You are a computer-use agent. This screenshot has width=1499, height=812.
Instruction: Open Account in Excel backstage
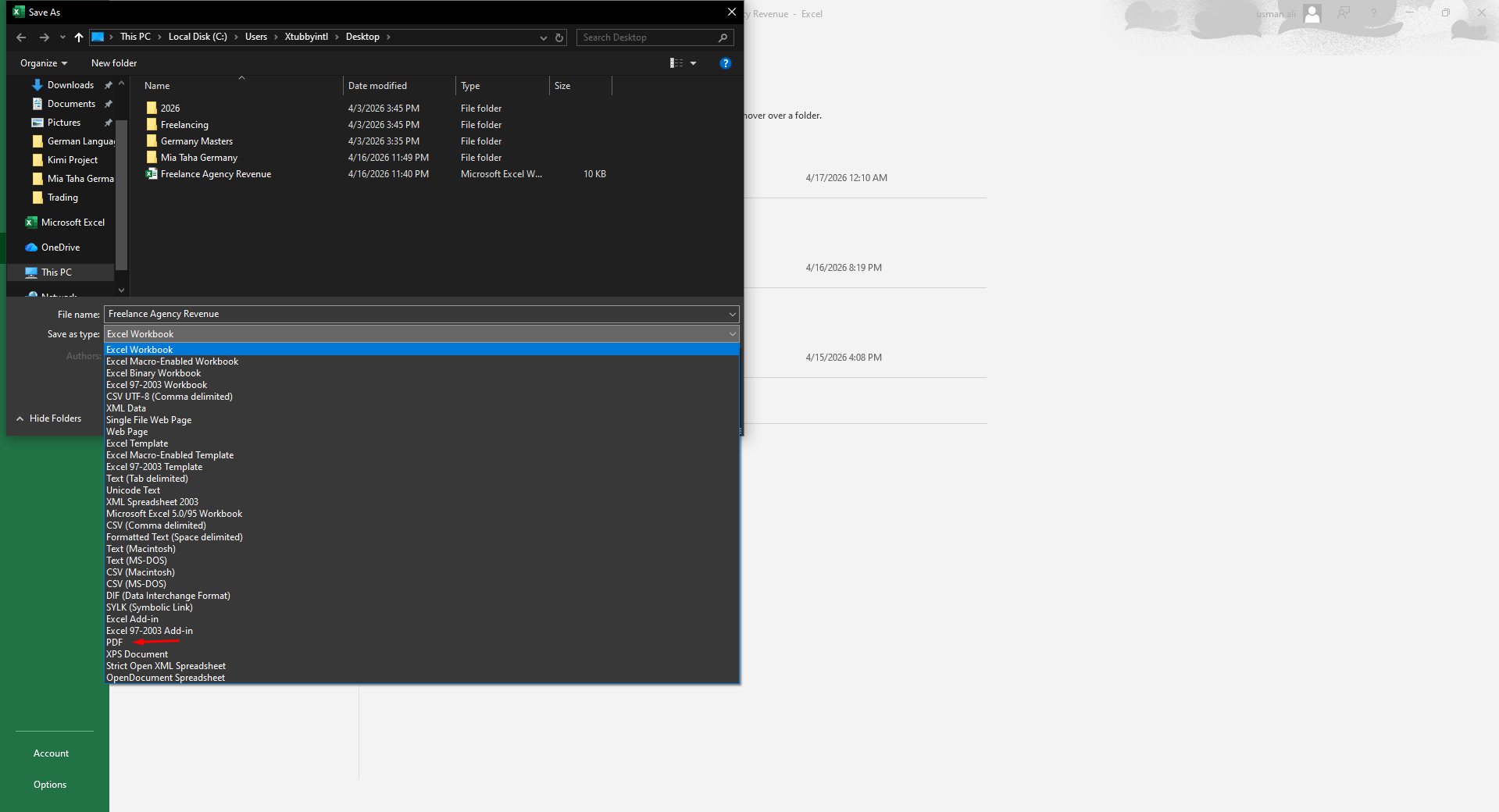click(51, 753)
